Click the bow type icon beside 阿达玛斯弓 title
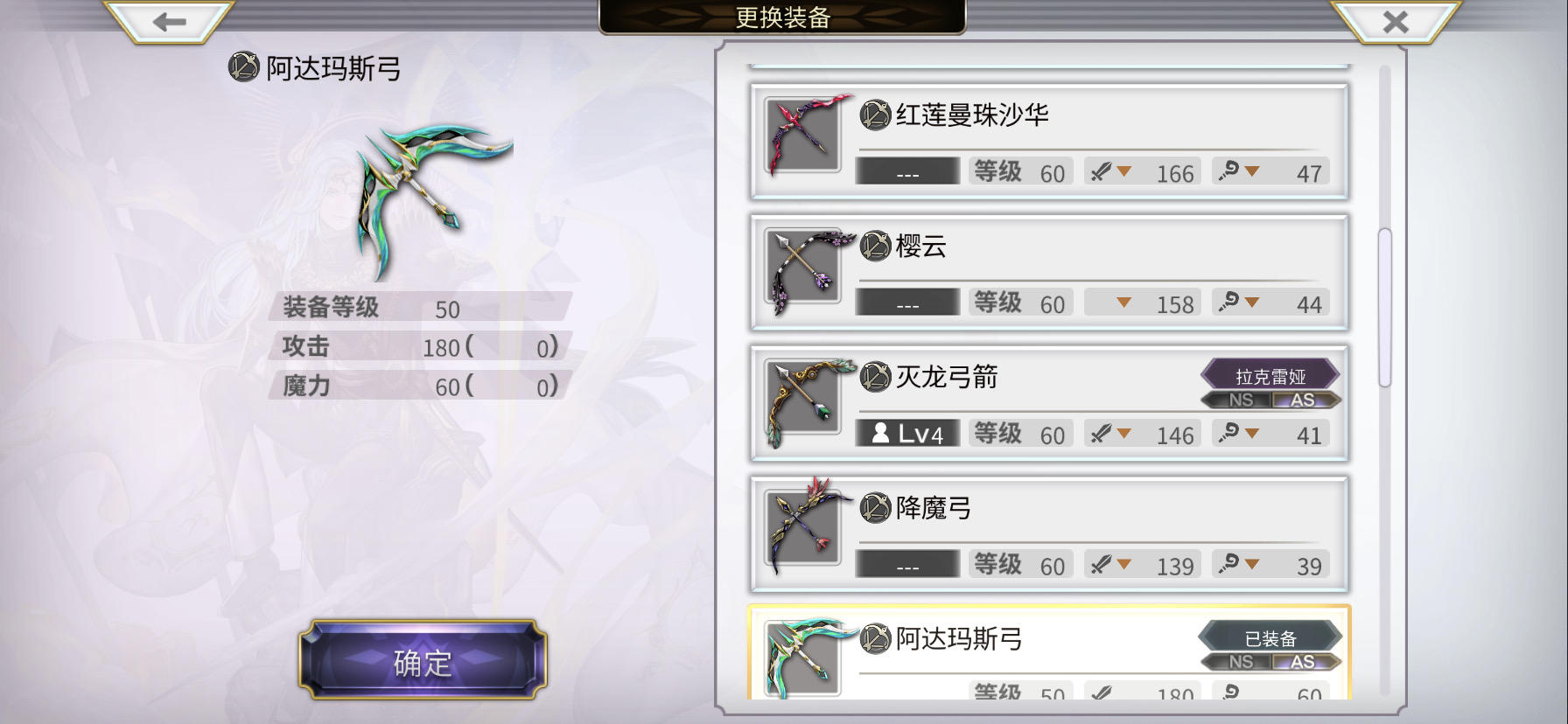Image resolution: width=1568 pixels, height=724 pixels. tap(244, 67)
